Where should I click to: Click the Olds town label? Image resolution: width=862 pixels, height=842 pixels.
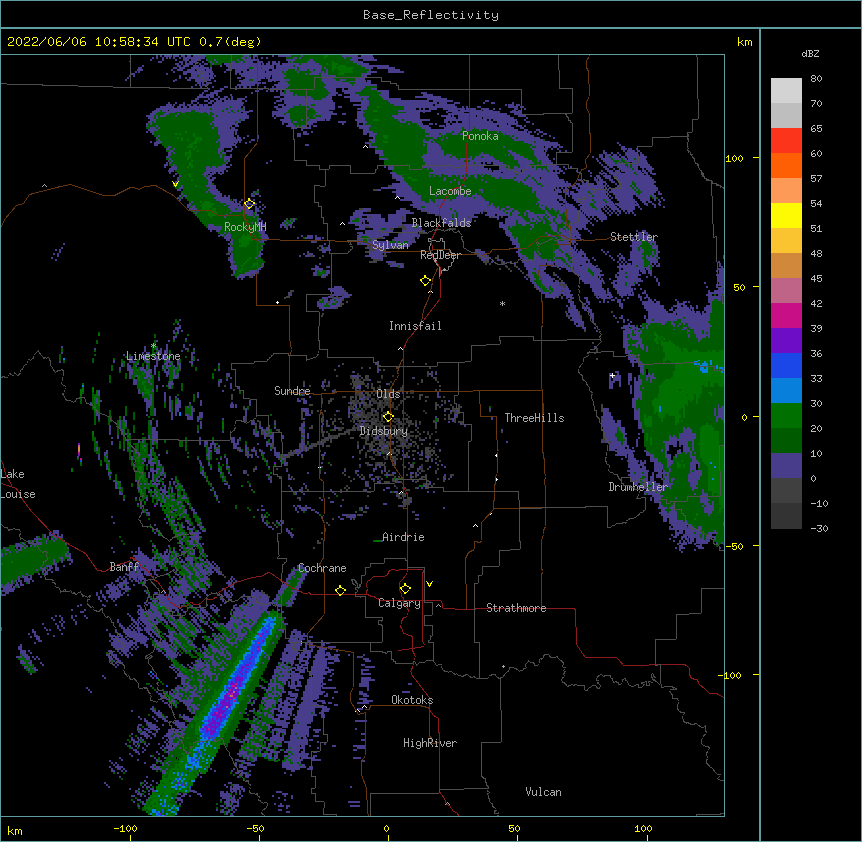[x=388, y=394]
